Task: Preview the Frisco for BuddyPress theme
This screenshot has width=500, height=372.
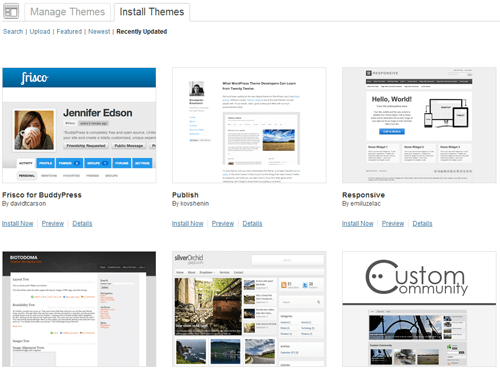Action: [x=53, y=223]
